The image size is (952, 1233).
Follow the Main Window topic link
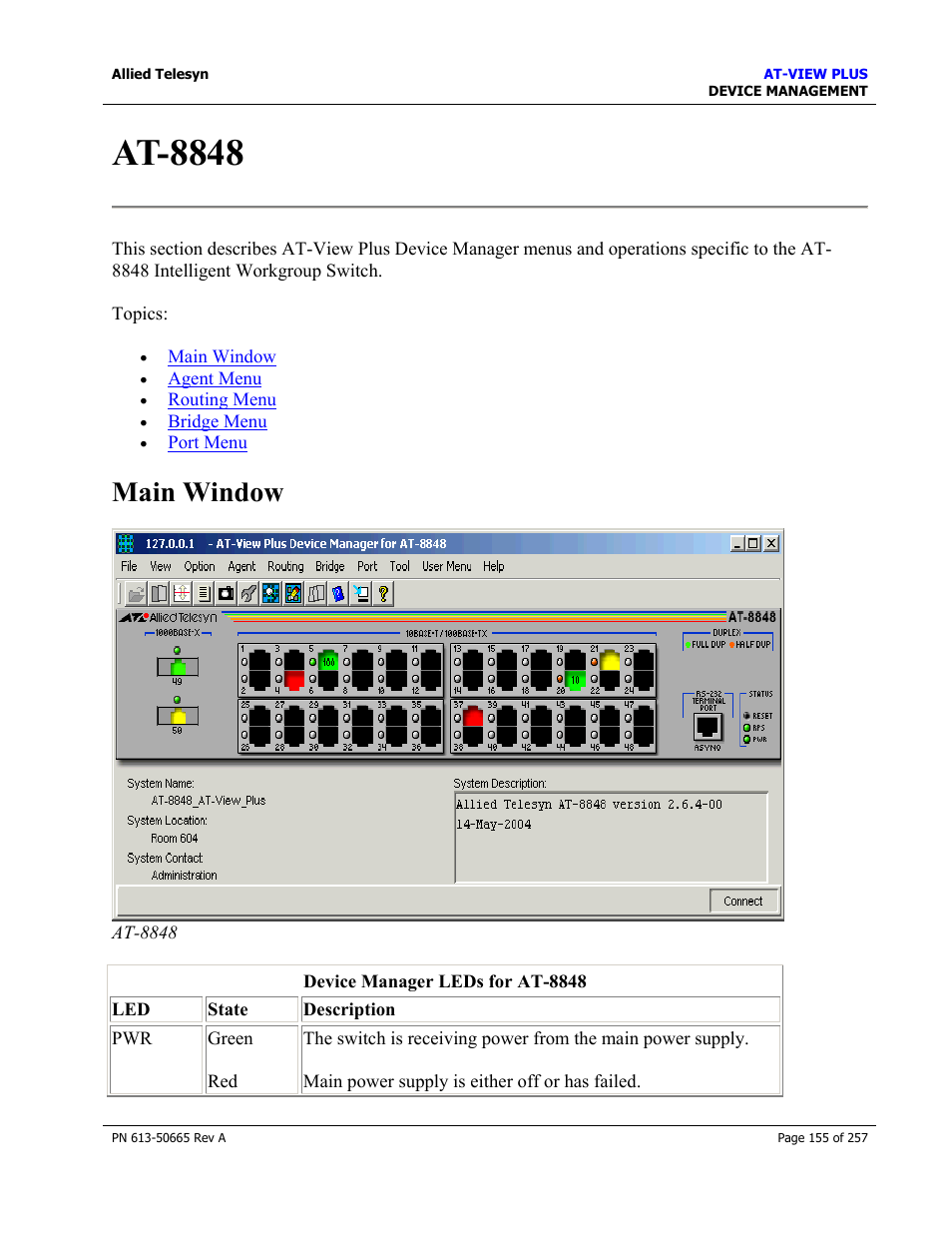tap(222, 356)
